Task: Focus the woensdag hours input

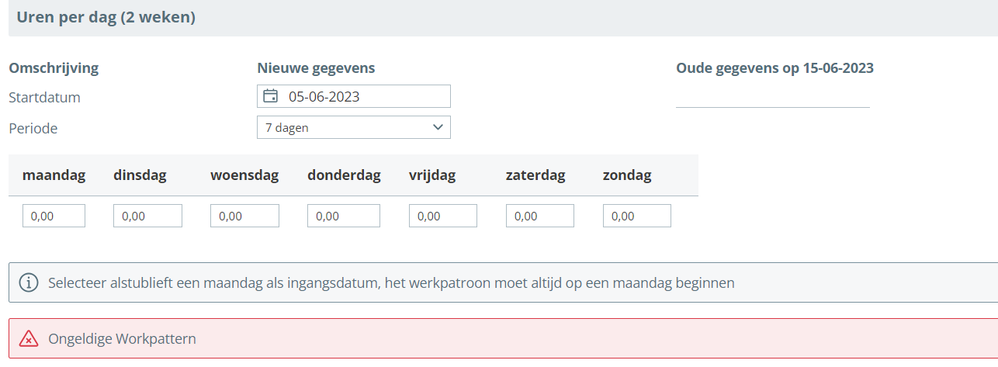Action: [244, 216]
